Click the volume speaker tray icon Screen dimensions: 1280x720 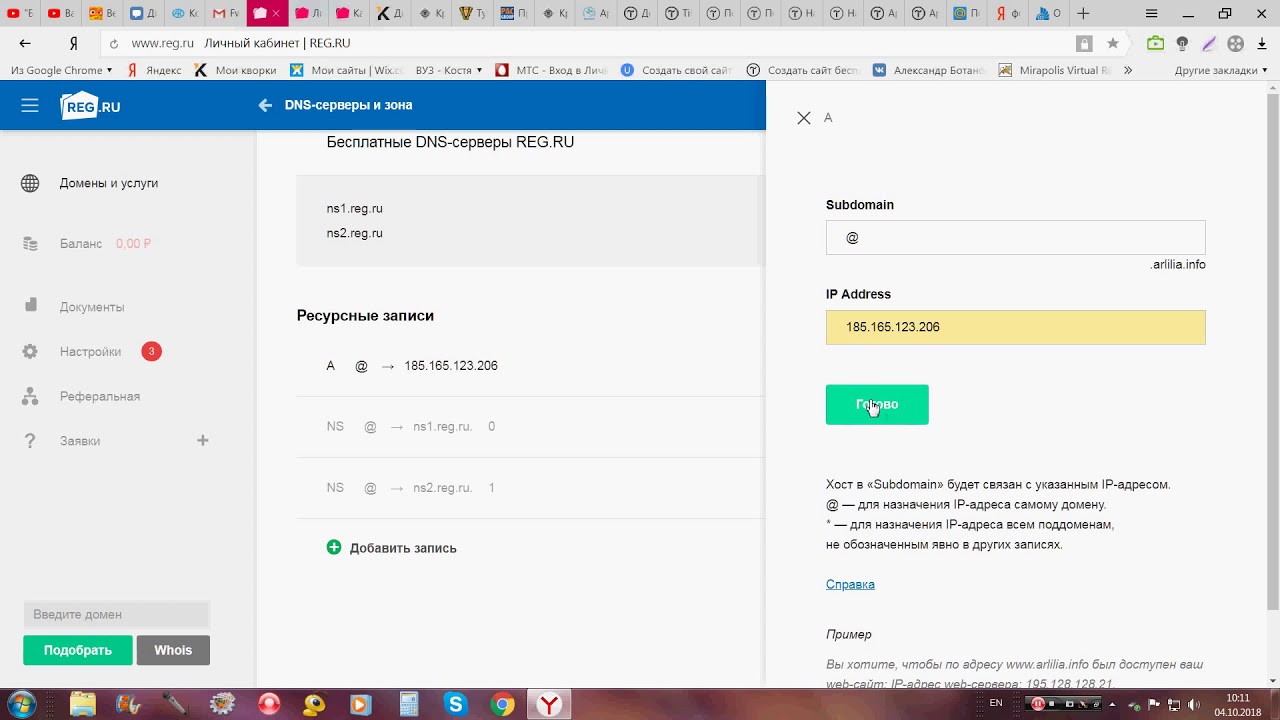coord(1194,704)
